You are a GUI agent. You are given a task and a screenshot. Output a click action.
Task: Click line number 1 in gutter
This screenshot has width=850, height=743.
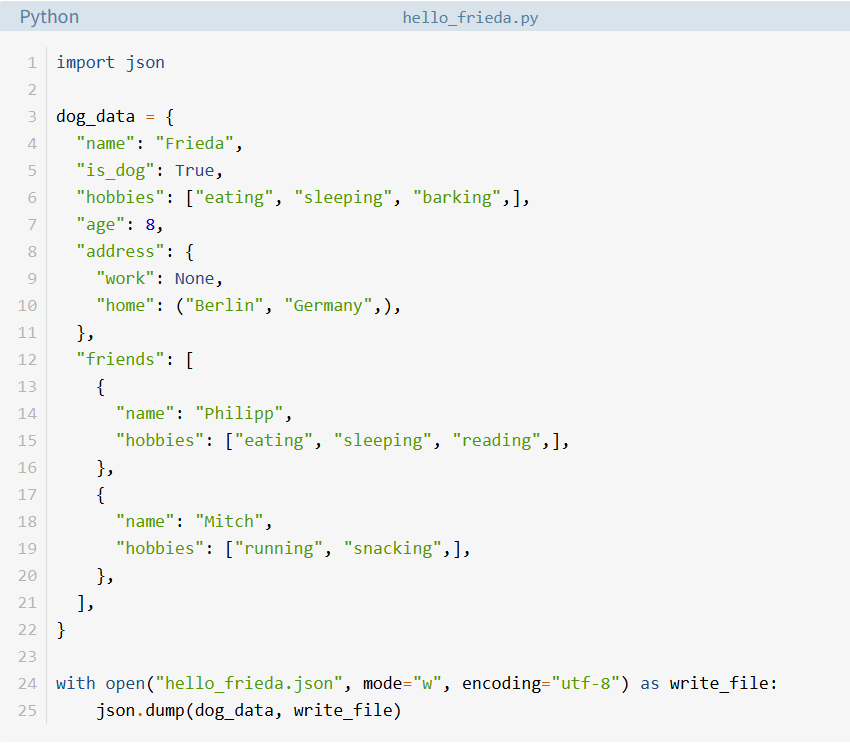(32, 63)
